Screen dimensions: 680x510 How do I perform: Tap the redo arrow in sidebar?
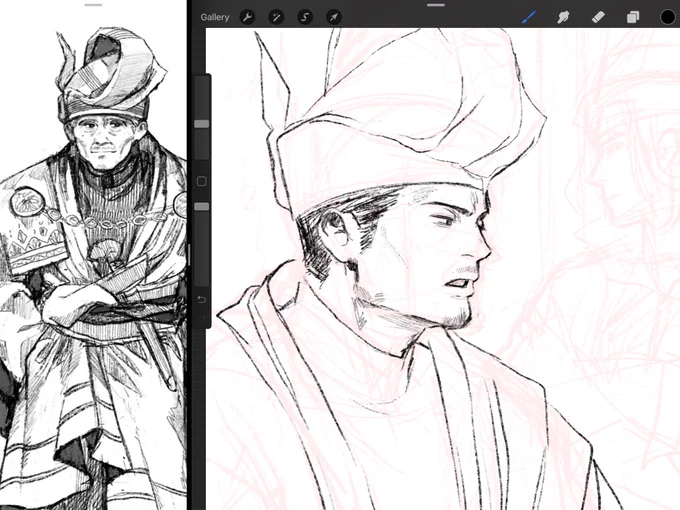202,320
